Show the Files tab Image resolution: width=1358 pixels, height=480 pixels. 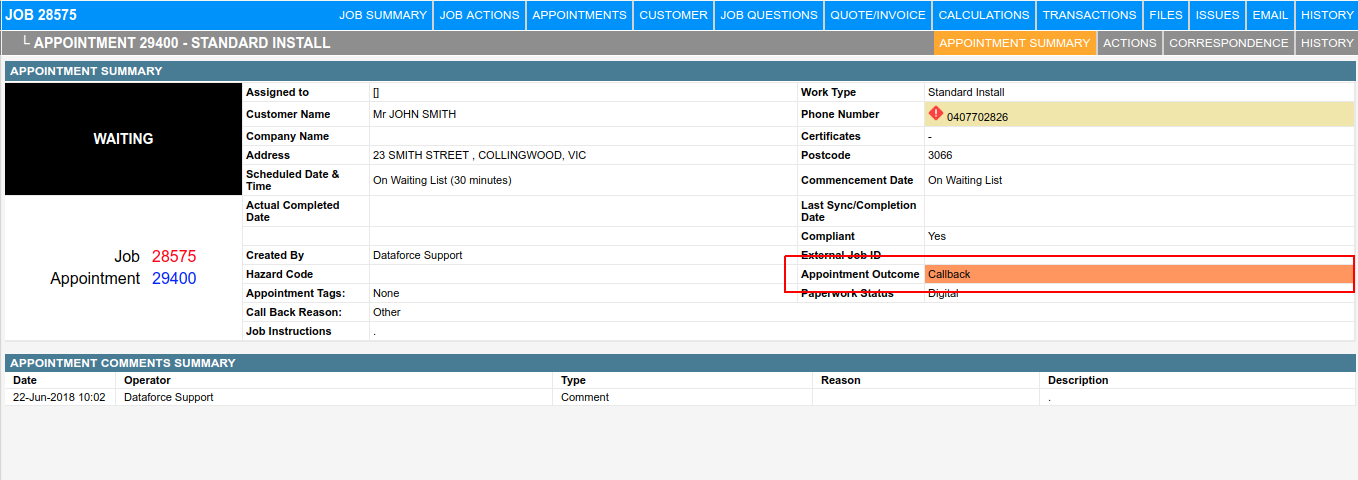(1165, 15)
